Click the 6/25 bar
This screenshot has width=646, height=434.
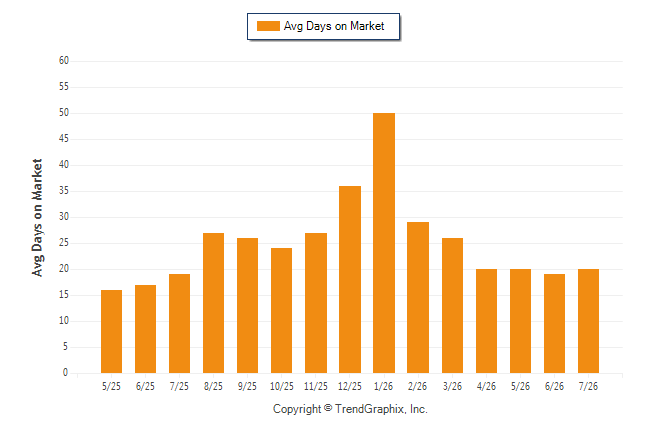(145, 329)
